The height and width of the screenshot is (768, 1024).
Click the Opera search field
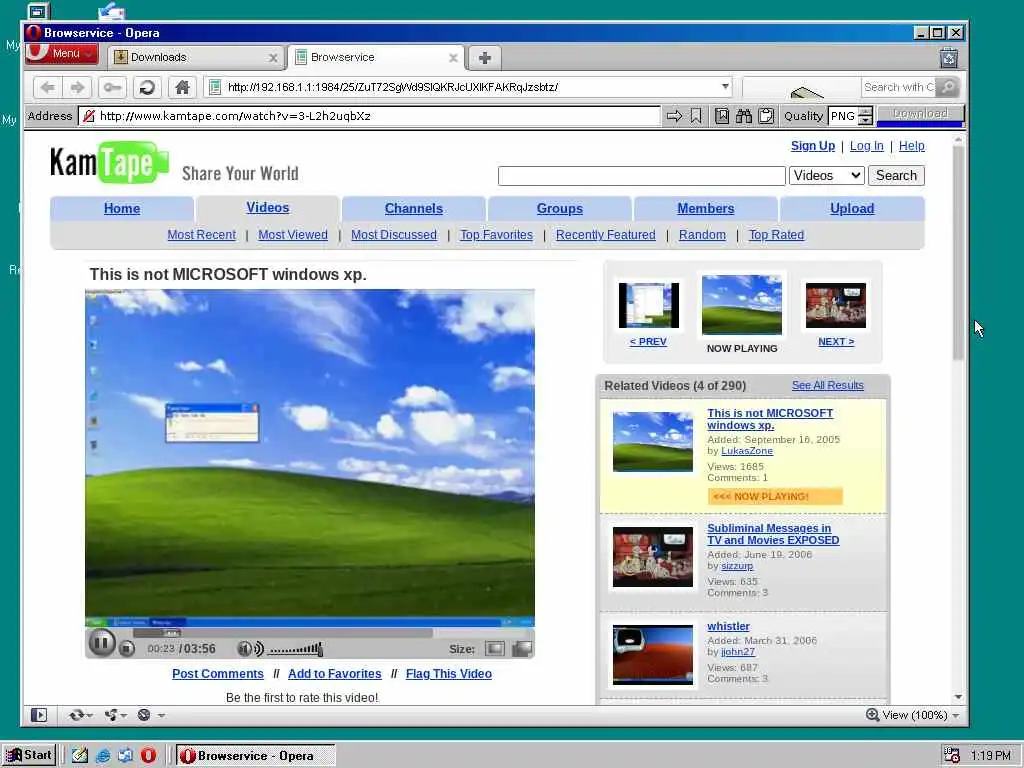point(899,87)
